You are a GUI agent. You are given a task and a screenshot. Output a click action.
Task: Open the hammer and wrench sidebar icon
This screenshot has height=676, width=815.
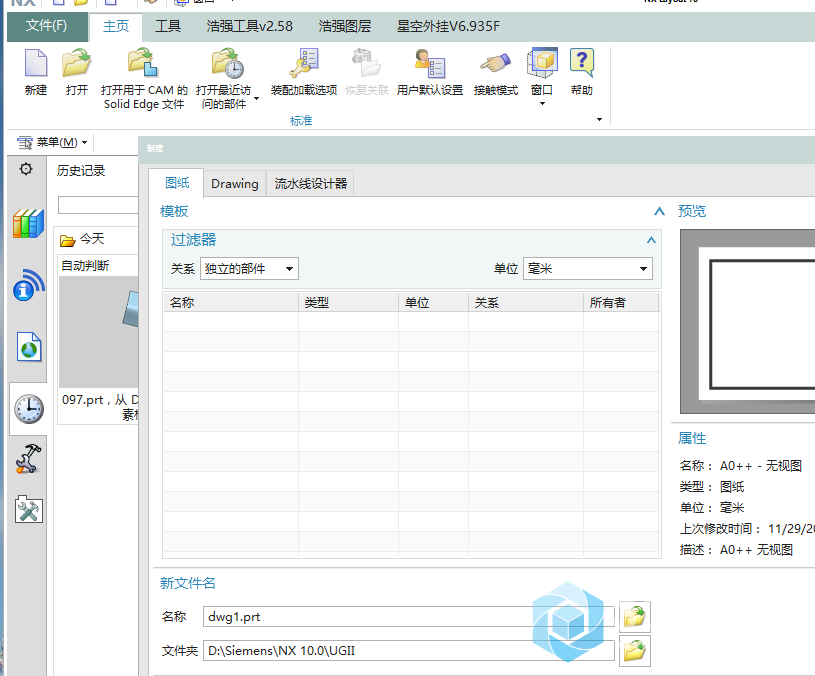(x=28, y=458)
